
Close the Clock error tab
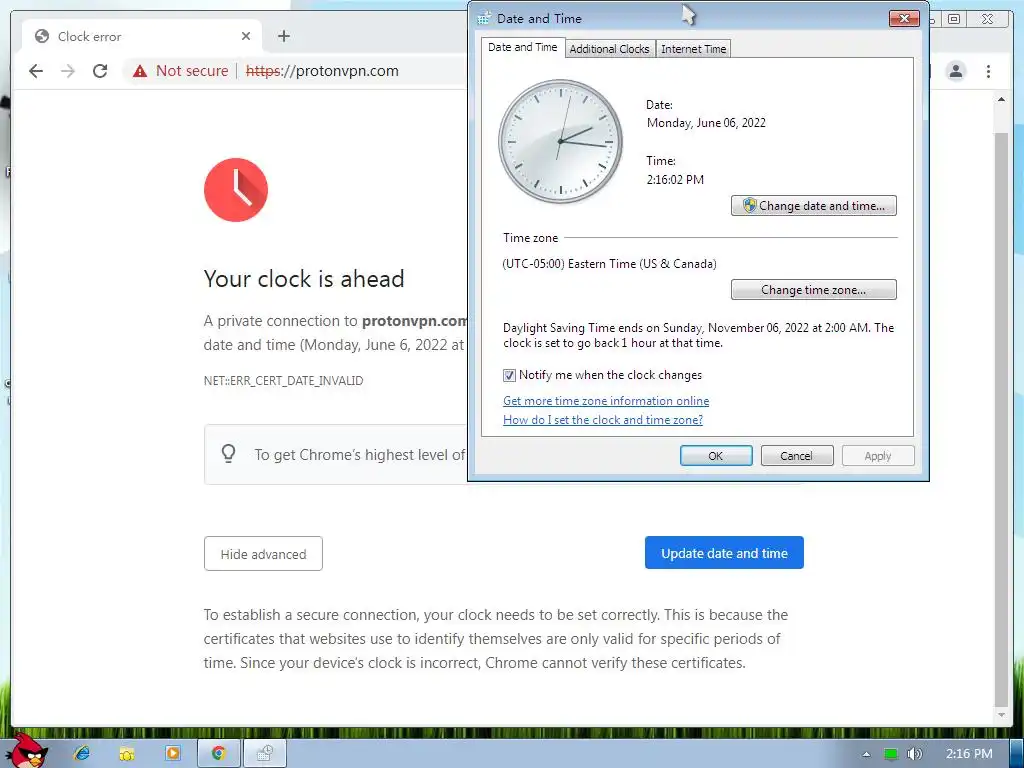246,36
